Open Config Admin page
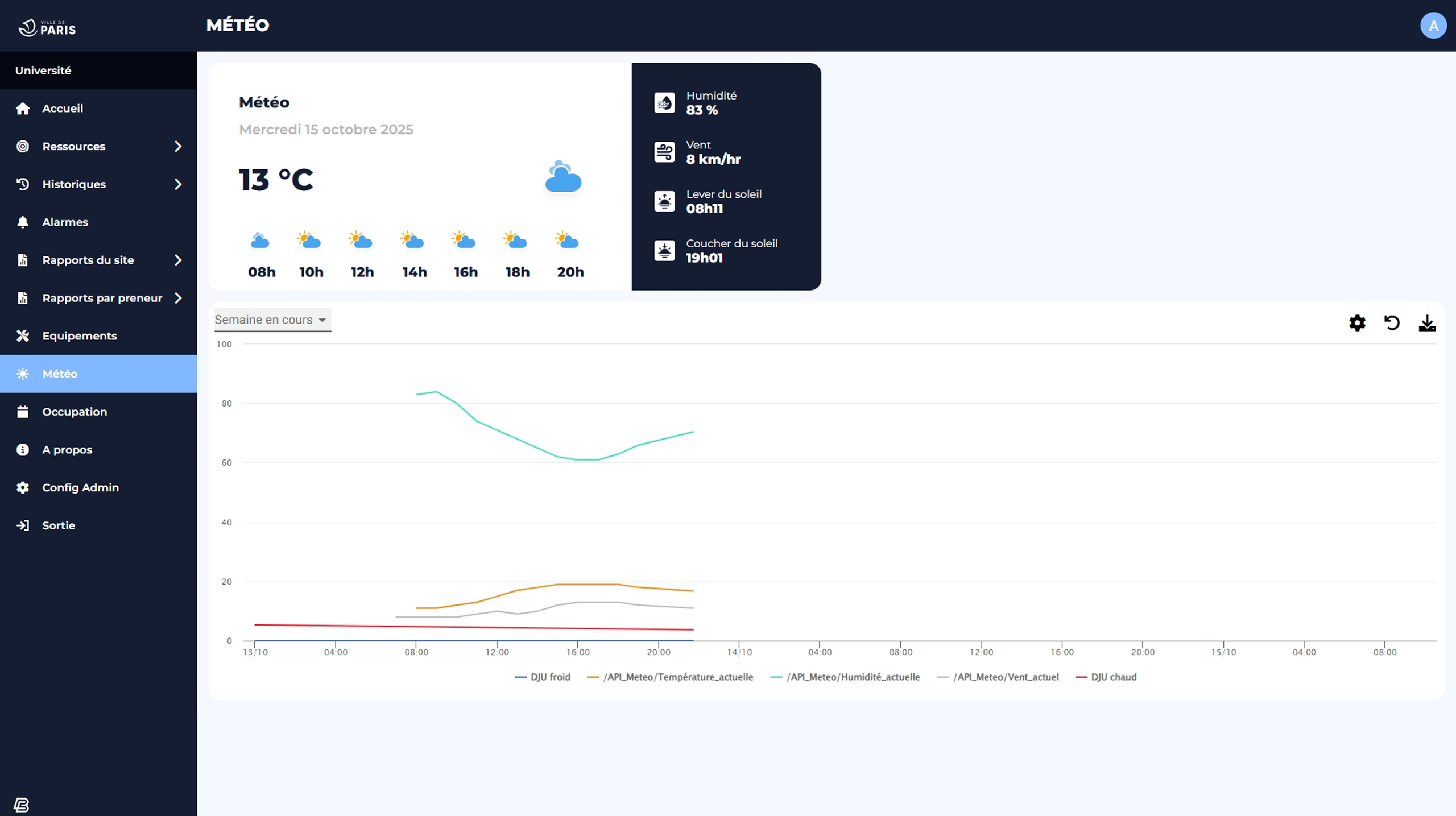Image resolution: width=1456 pixels, height=816 pixels. pos(80,487)
